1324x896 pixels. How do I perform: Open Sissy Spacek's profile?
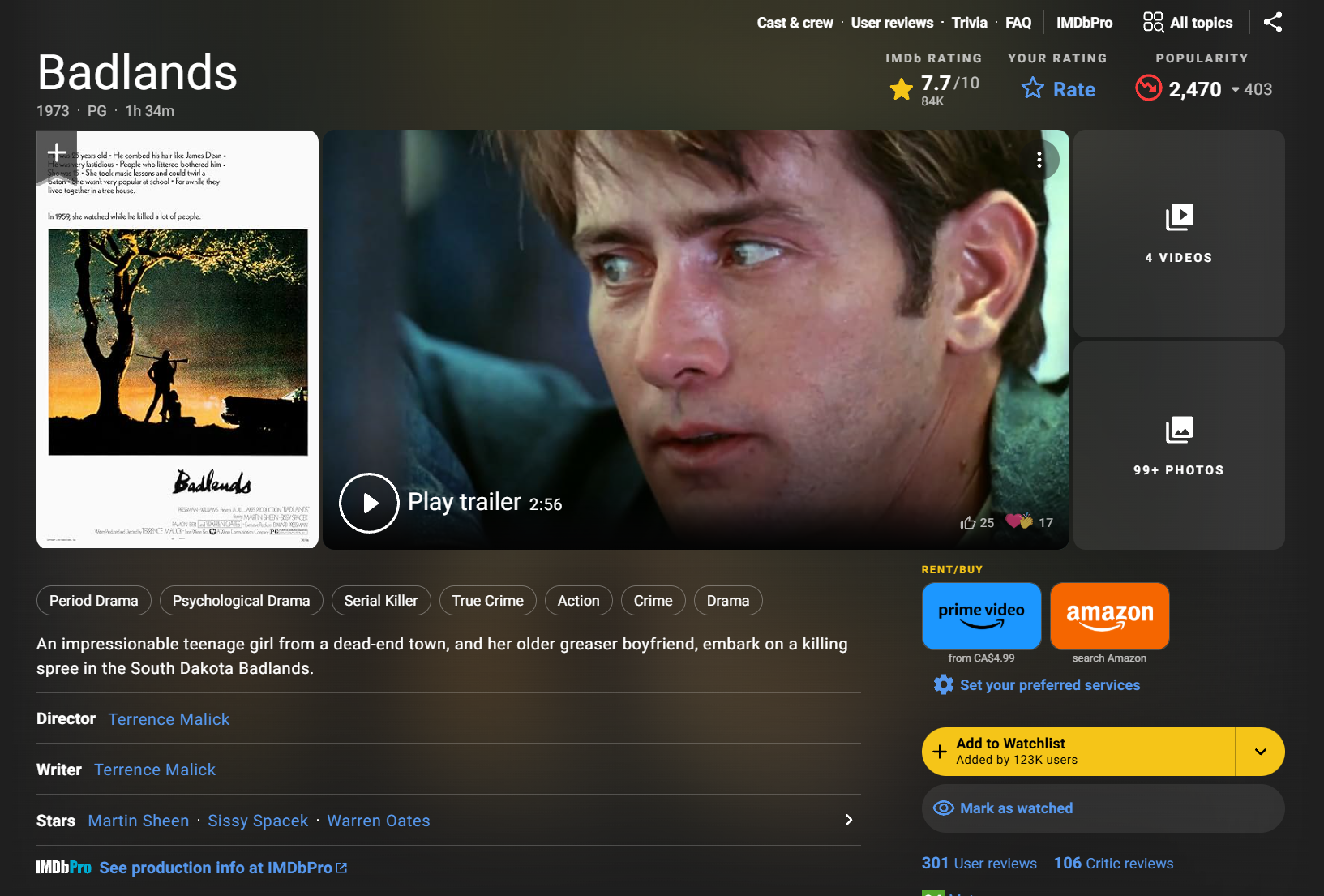(258, 821)
